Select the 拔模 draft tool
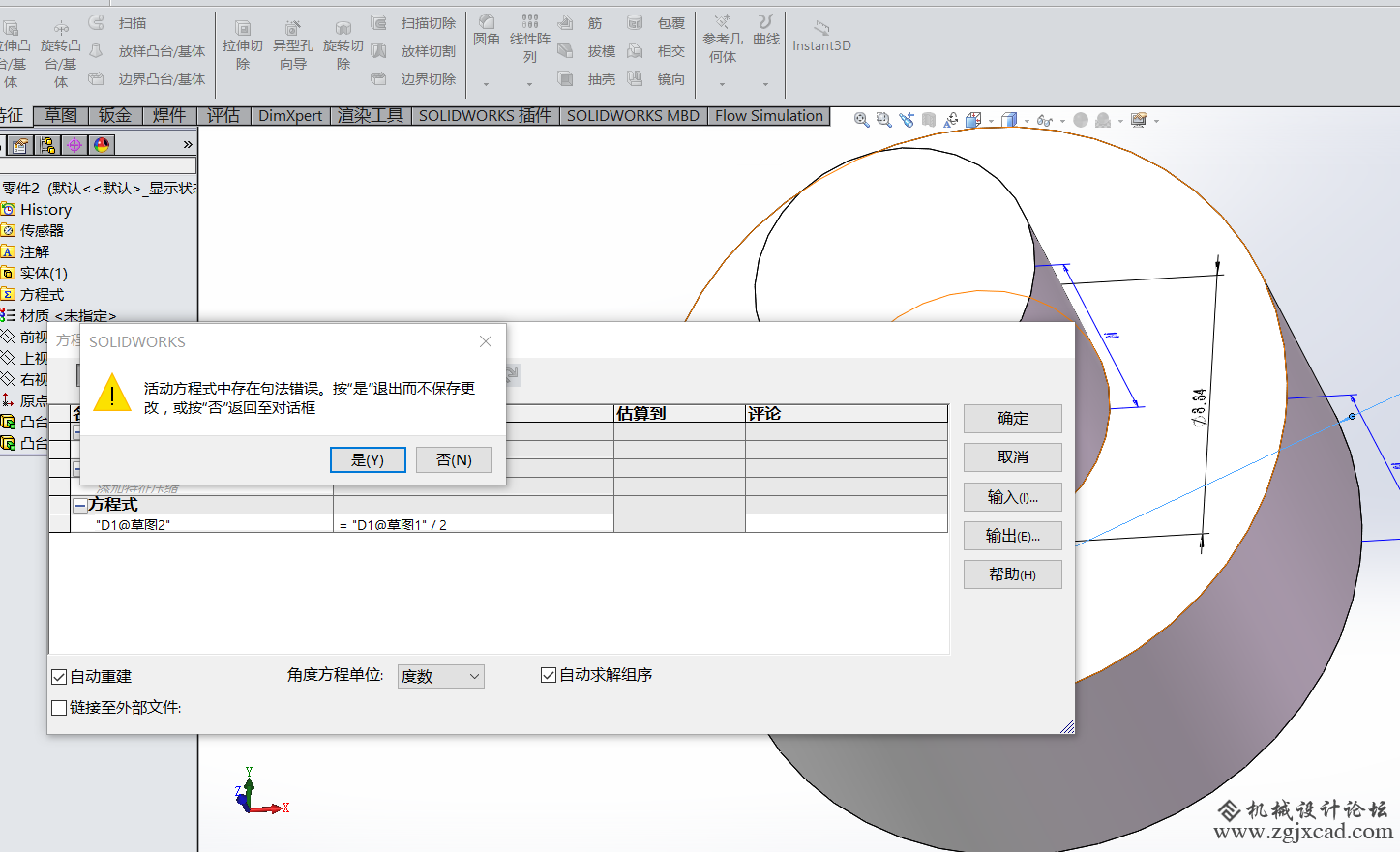 pos(587,51)
